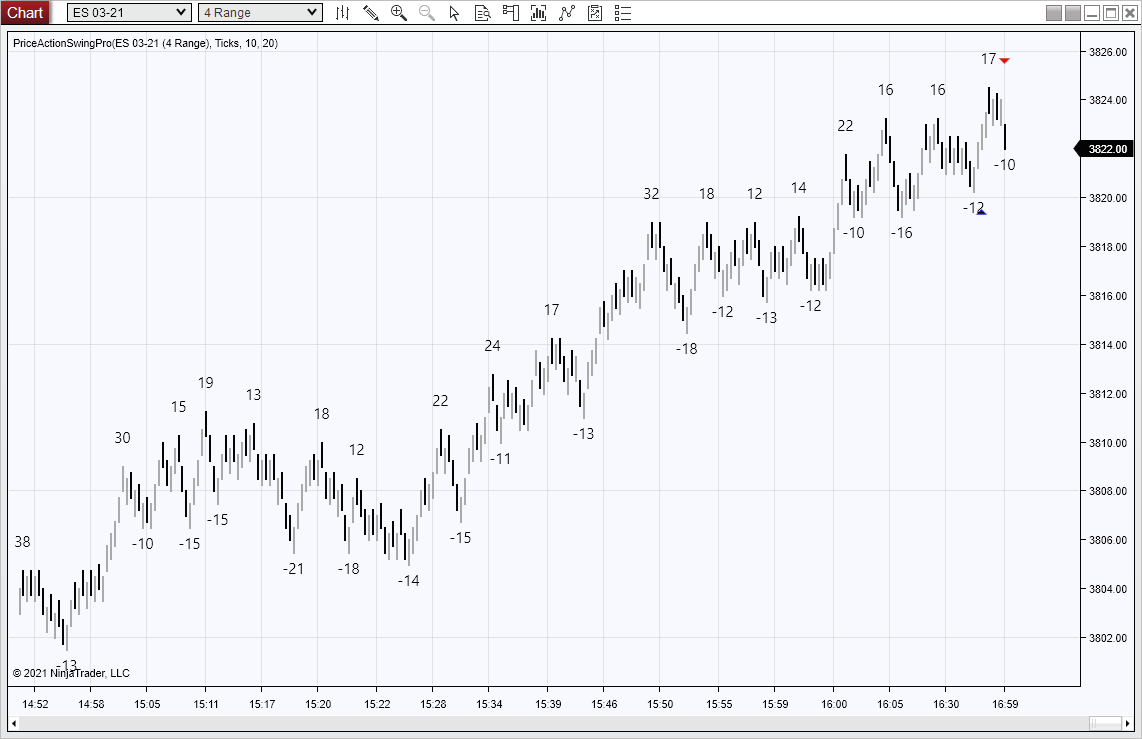Select the swing label 14
1142x739 pixels.
799,188
